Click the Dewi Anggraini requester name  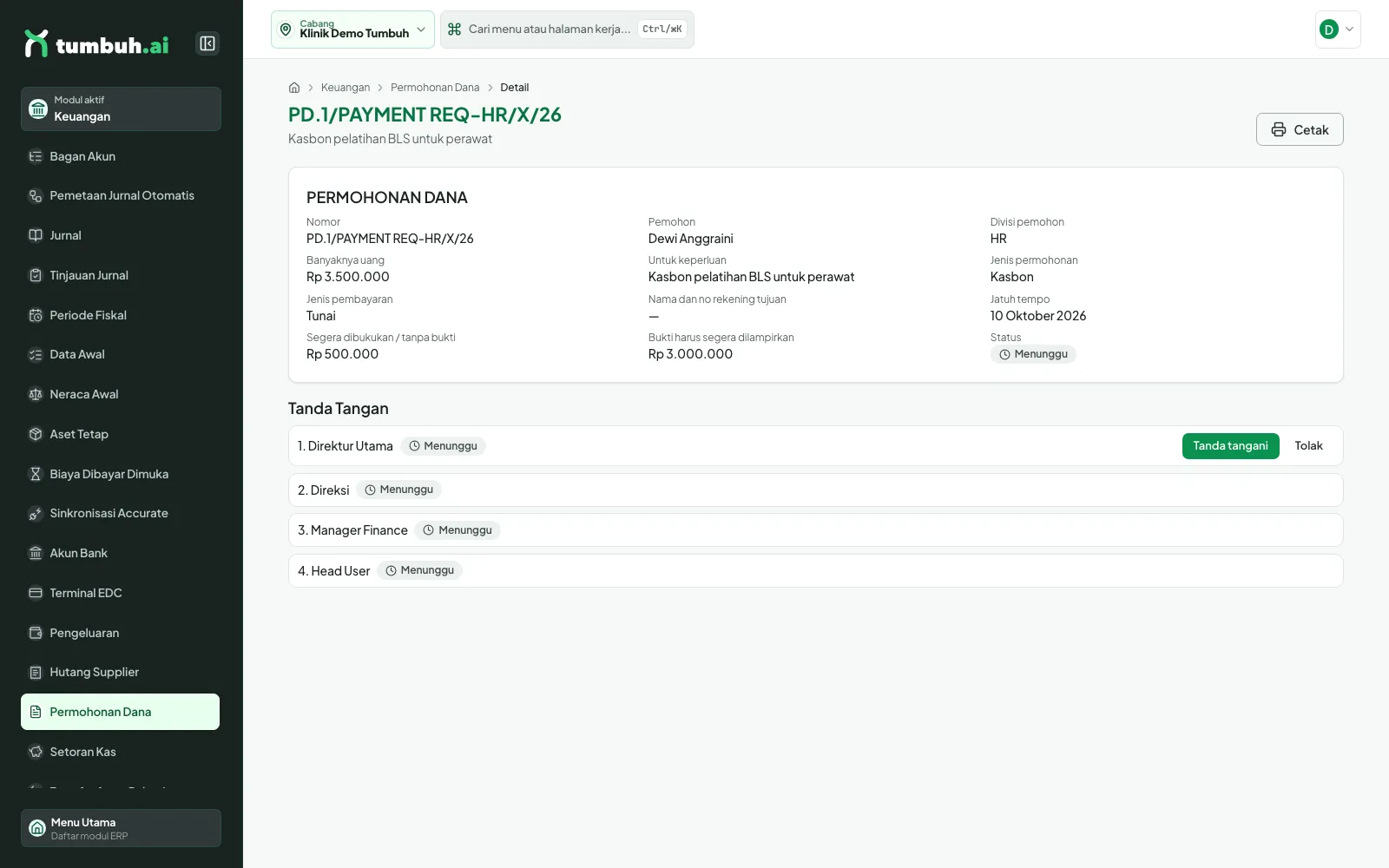[691, 239]
